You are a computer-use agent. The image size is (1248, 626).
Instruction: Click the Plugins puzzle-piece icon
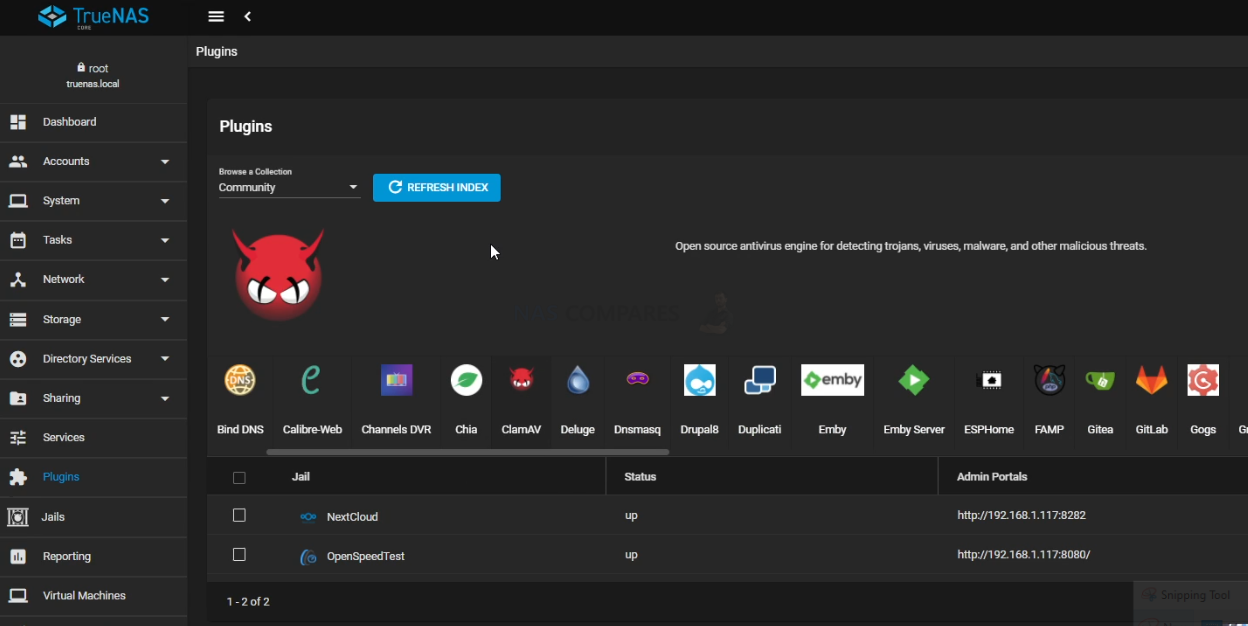click(x=18, y=477)
